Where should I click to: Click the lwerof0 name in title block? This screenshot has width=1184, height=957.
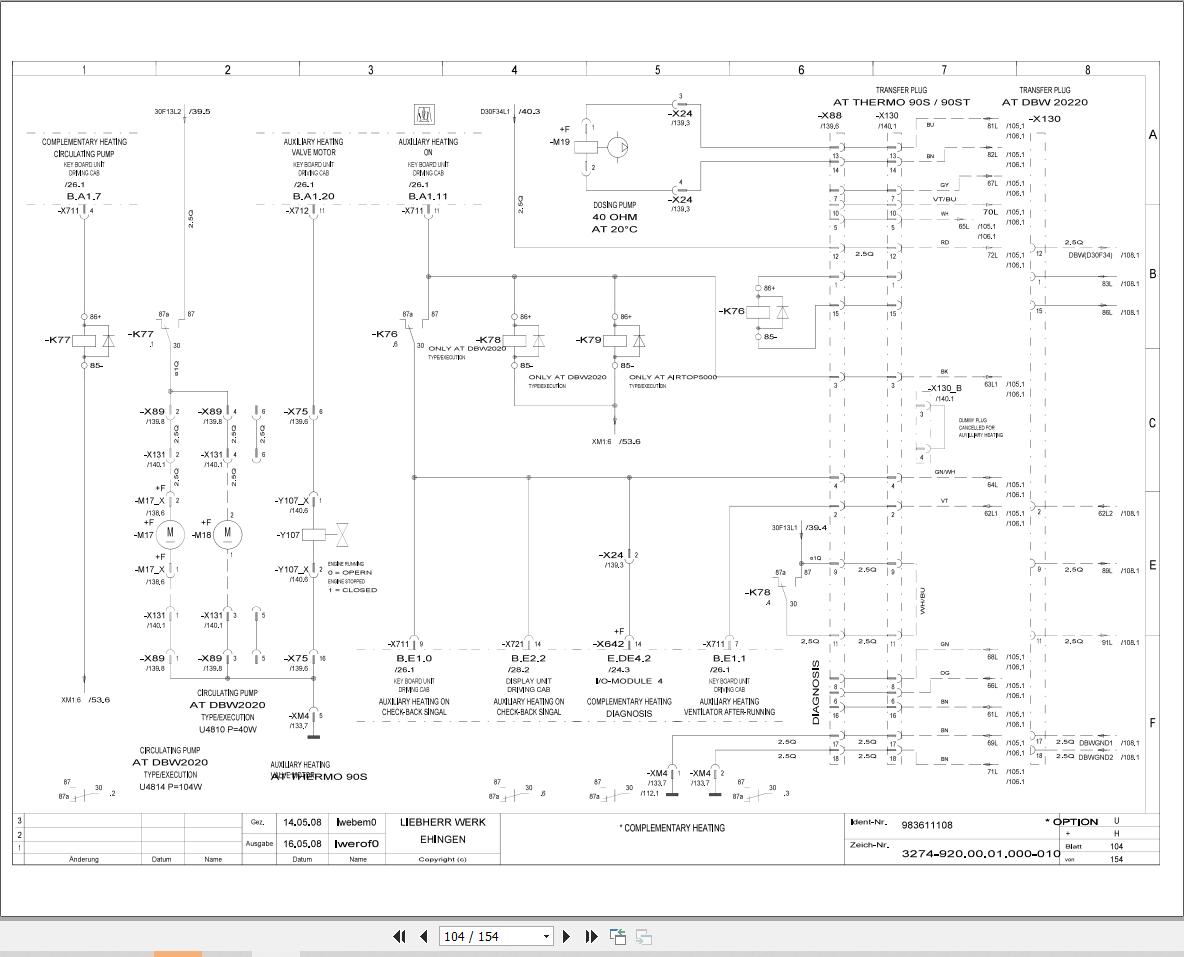356,844
